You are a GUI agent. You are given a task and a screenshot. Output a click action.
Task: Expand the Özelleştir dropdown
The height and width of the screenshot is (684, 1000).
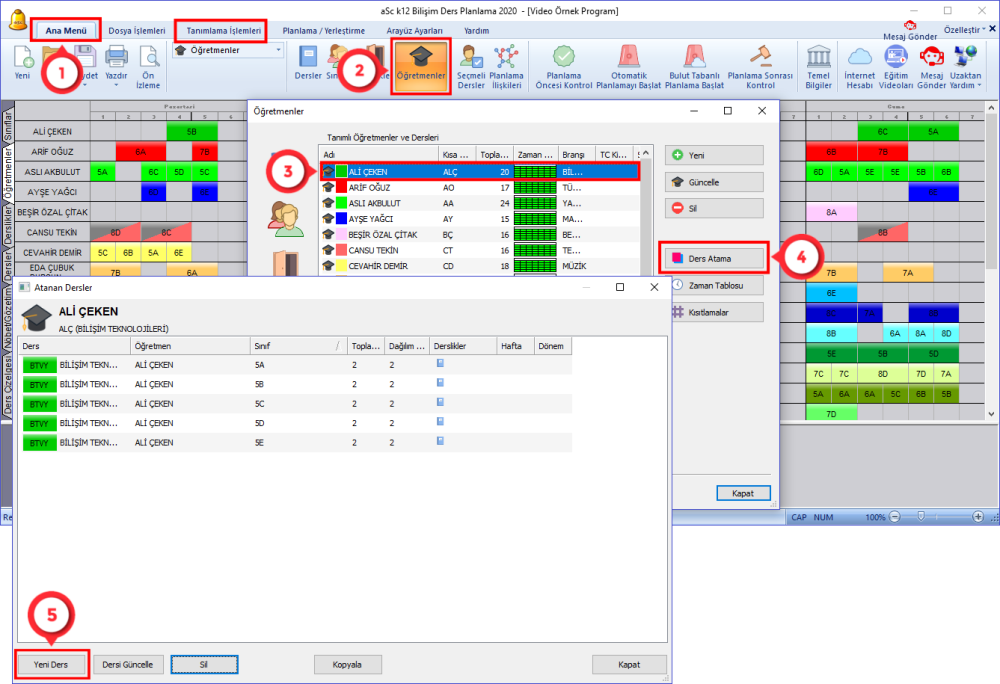point(964,29)
